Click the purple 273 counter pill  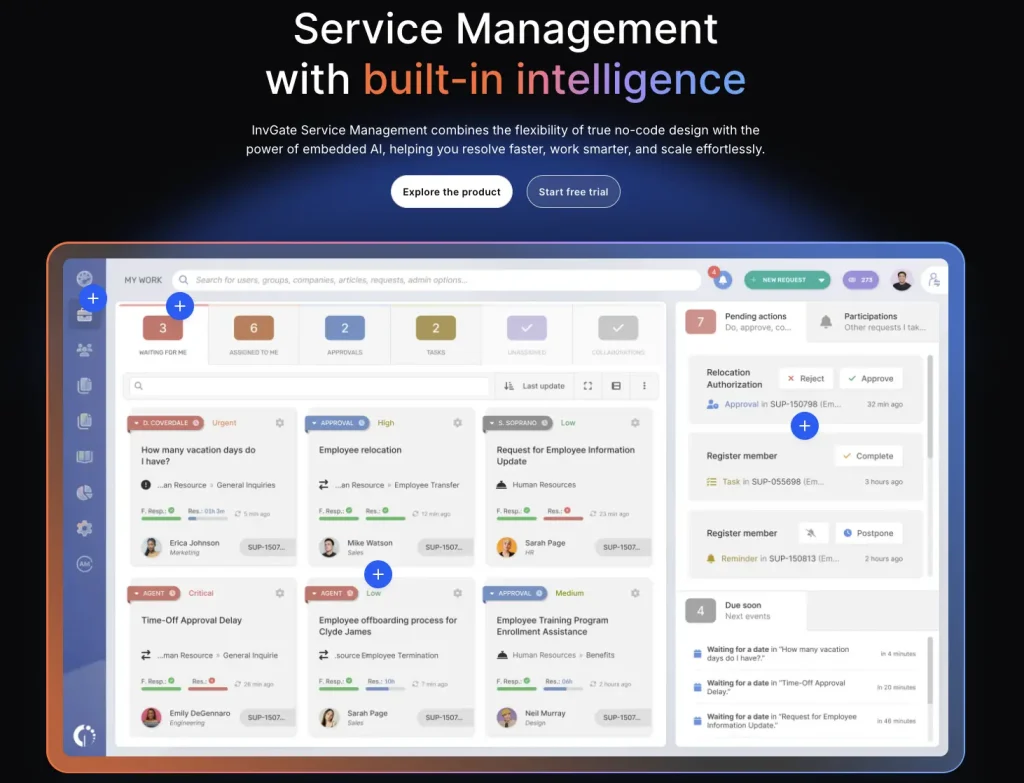(860, 280)
